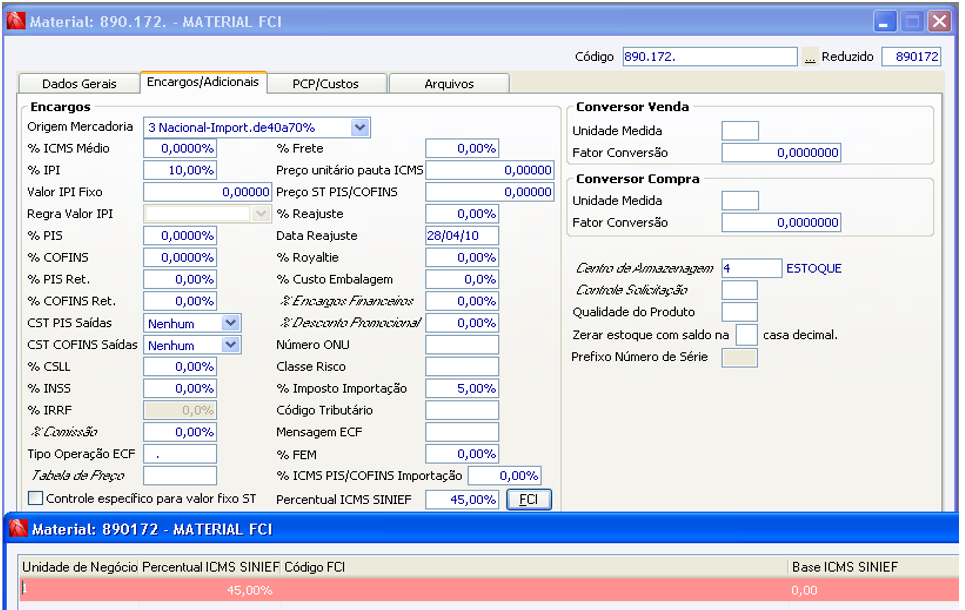Click the Regra Valor IPI dropdown arrow
The width and height of the screenshot is (965, 610).
[261, 214]
